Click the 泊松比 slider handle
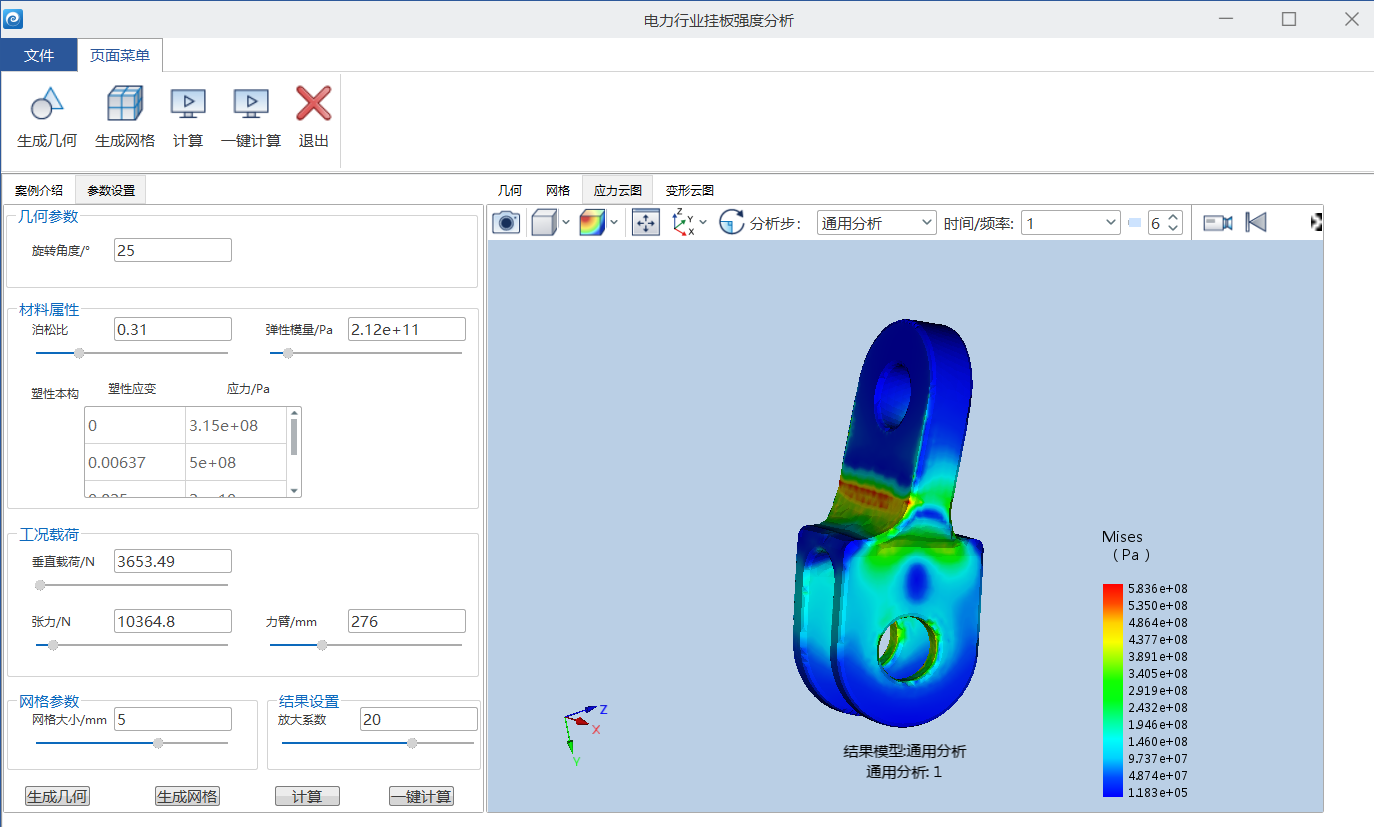Screen dimensions: 1374x827 [79, 352]
